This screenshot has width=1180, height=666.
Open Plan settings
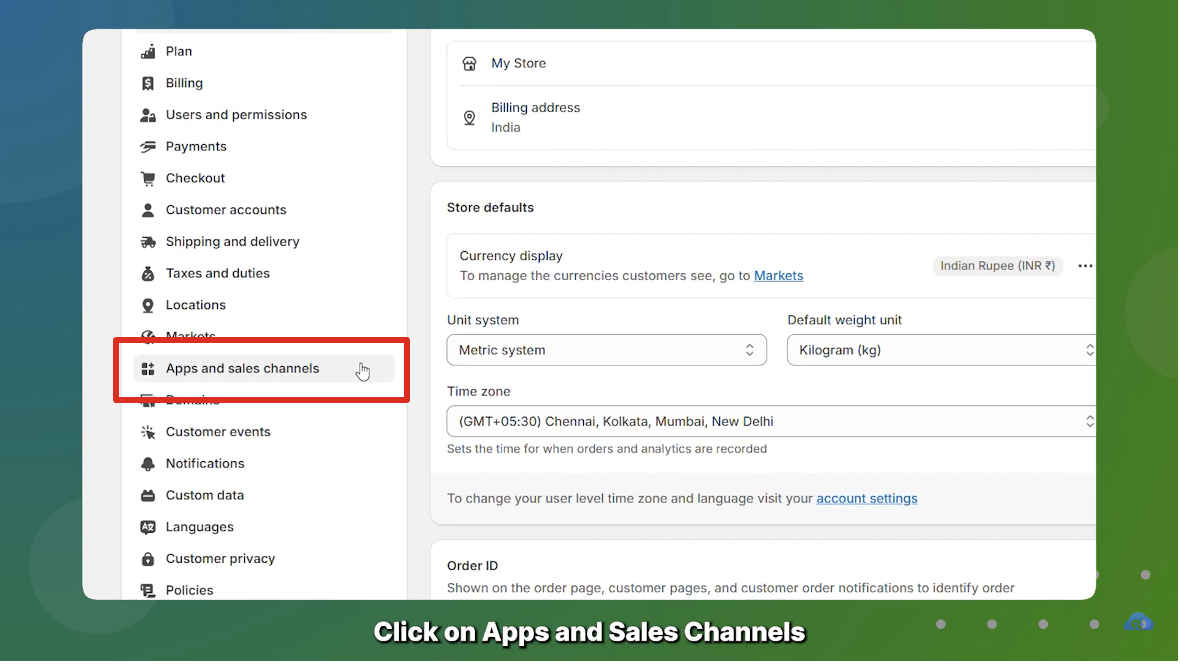tap(178, 51)
